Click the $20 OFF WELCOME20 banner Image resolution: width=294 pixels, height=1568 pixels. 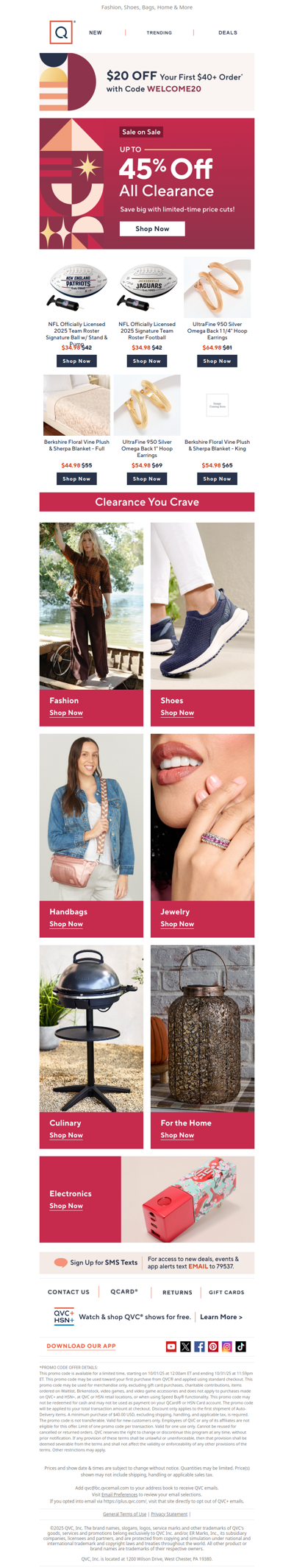point(147,82)
